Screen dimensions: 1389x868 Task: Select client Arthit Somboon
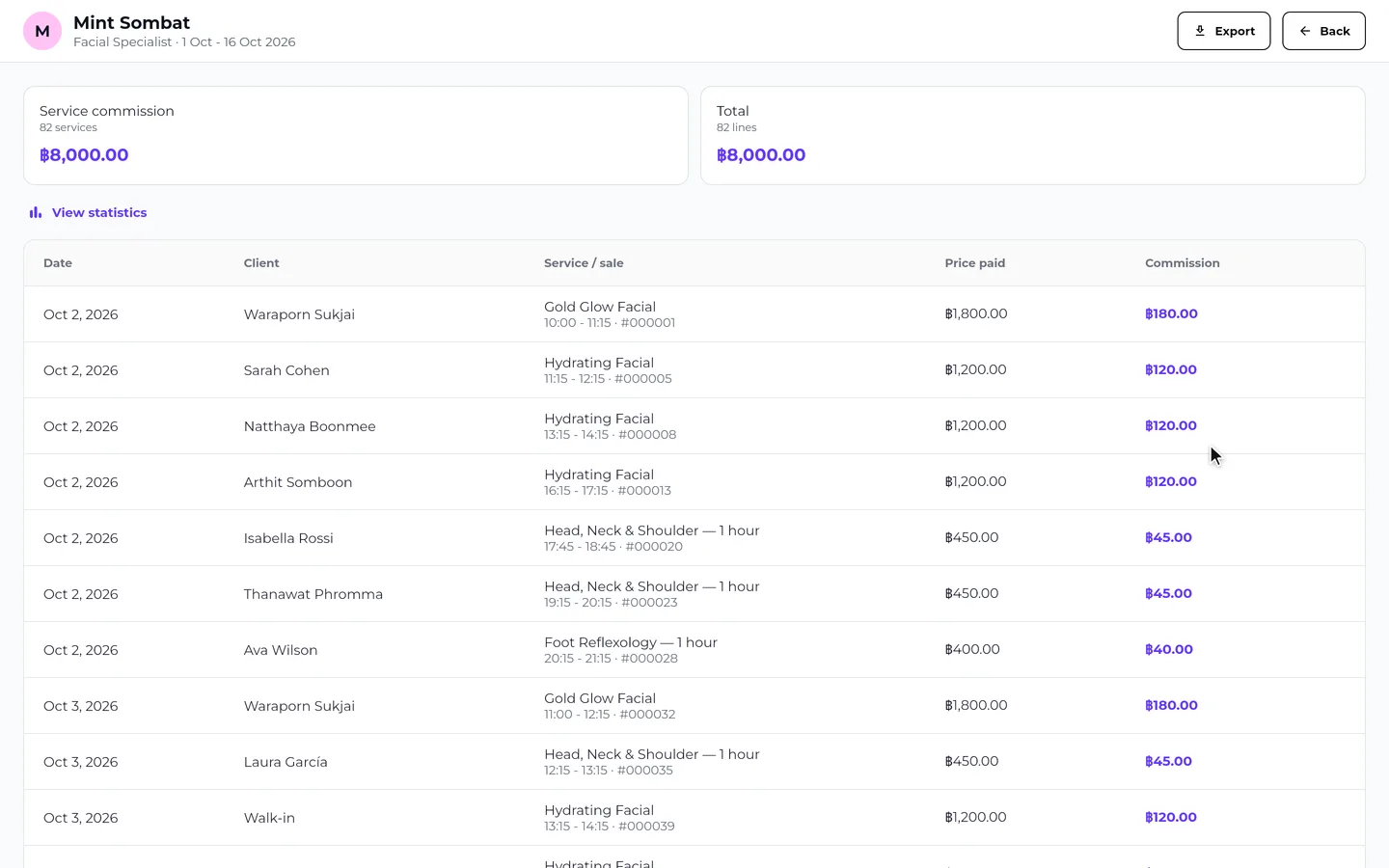(298, 482)
